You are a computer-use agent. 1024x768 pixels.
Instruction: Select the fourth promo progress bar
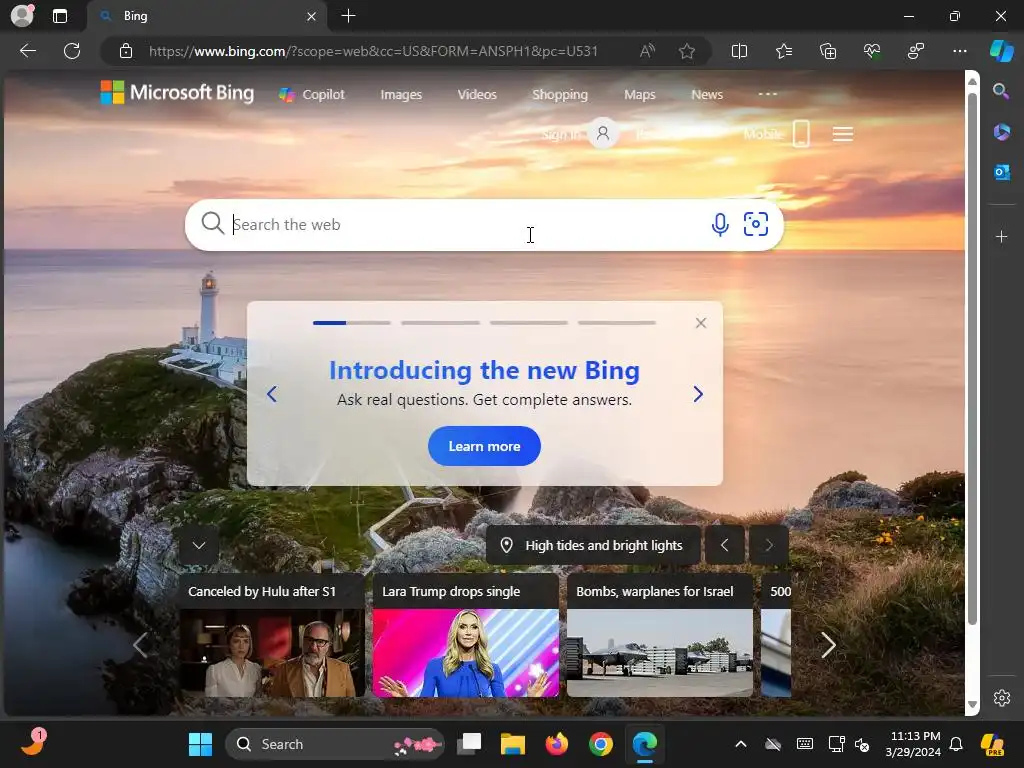pos(616,323)
